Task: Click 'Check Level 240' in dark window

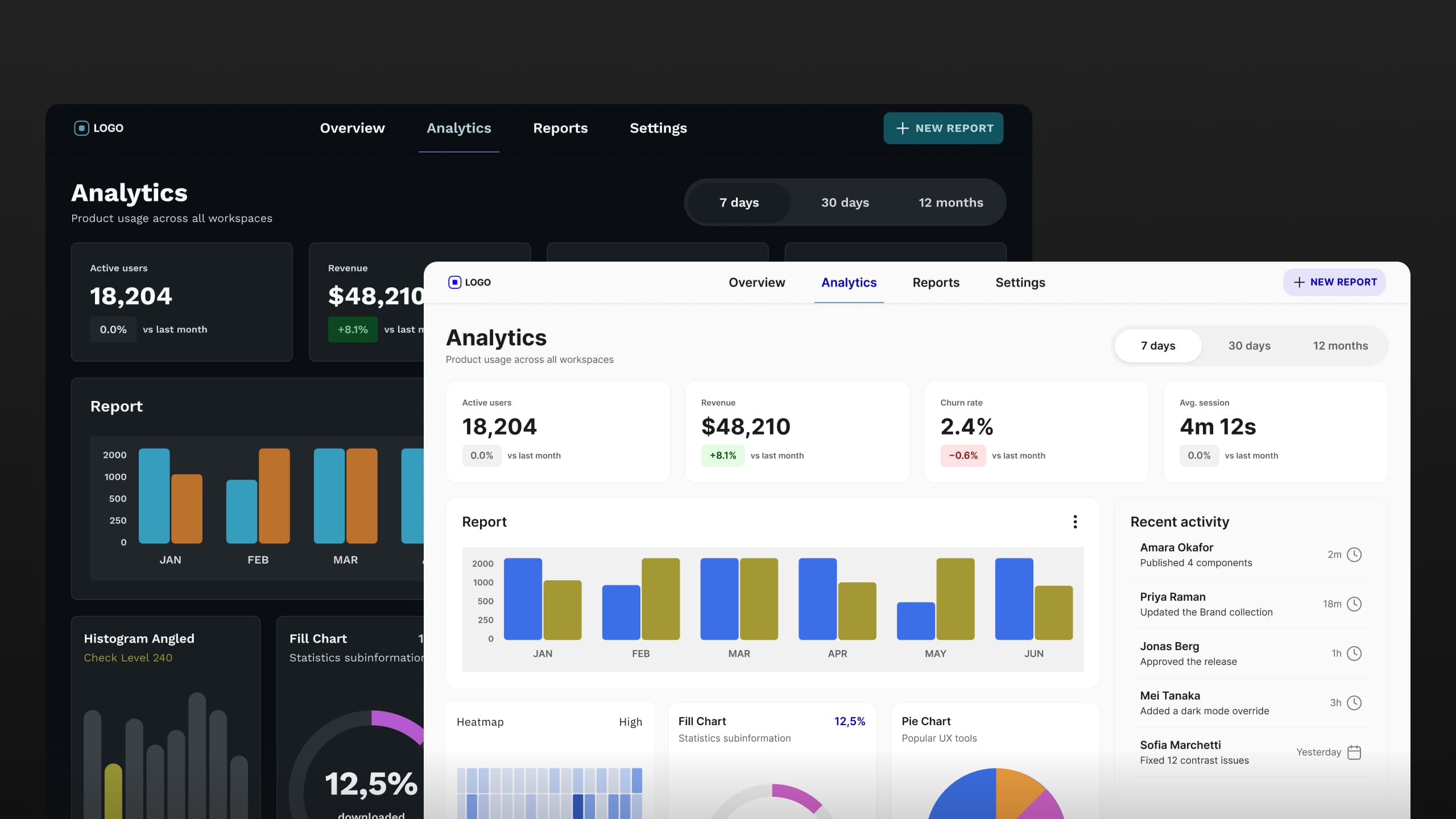Action: [128, 657]
